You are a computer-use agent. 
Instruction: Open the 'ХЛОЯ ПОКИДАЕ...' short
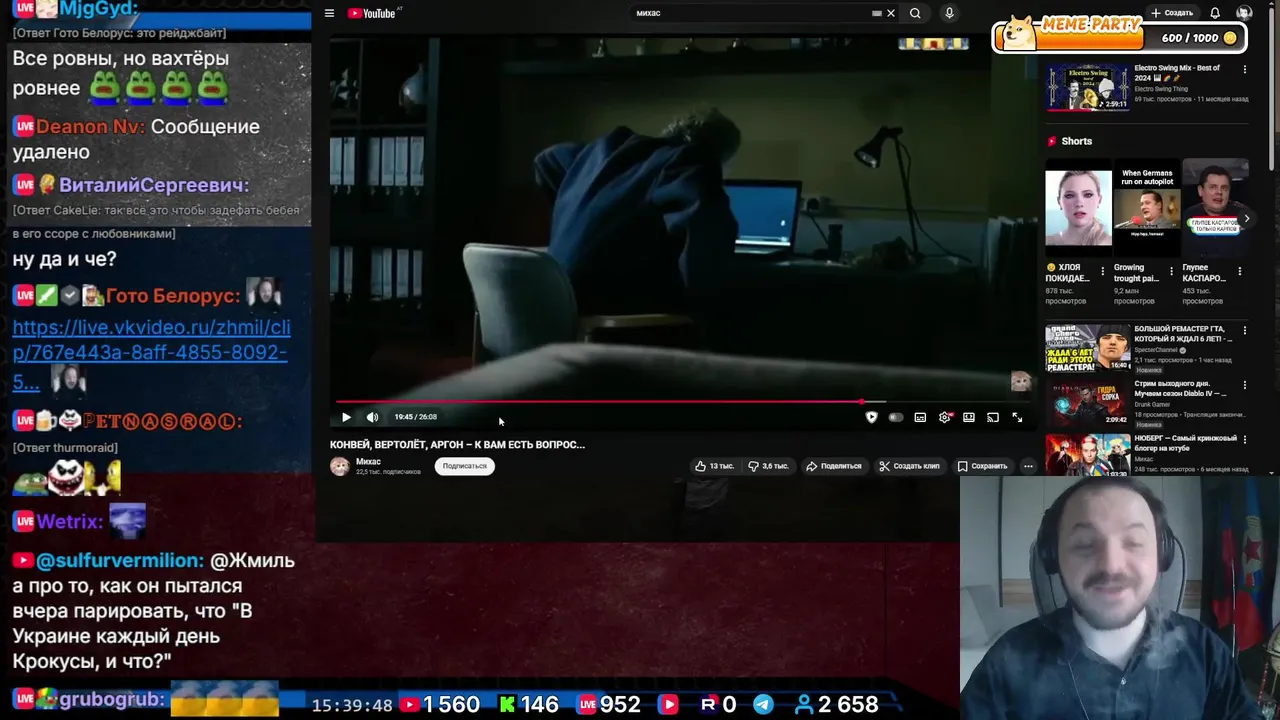1078,208
